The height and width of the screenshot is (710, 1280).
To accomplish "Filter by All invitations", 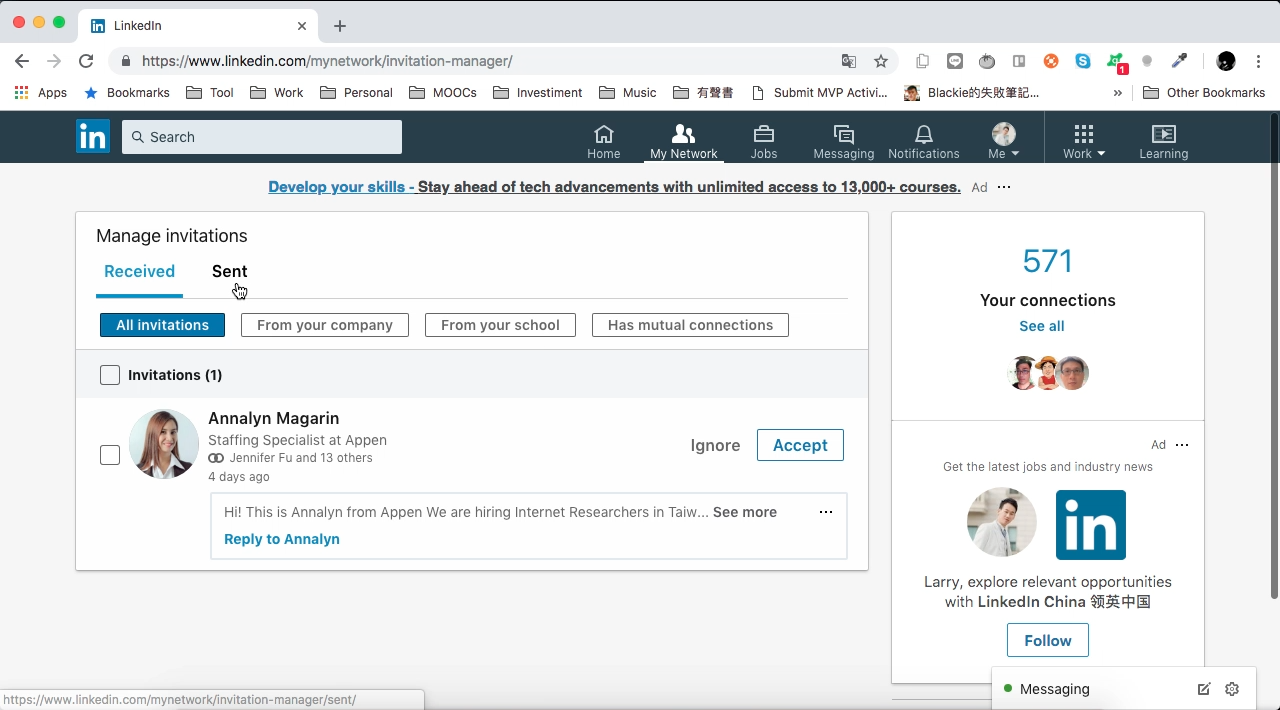I will click(x=162, y=325).
